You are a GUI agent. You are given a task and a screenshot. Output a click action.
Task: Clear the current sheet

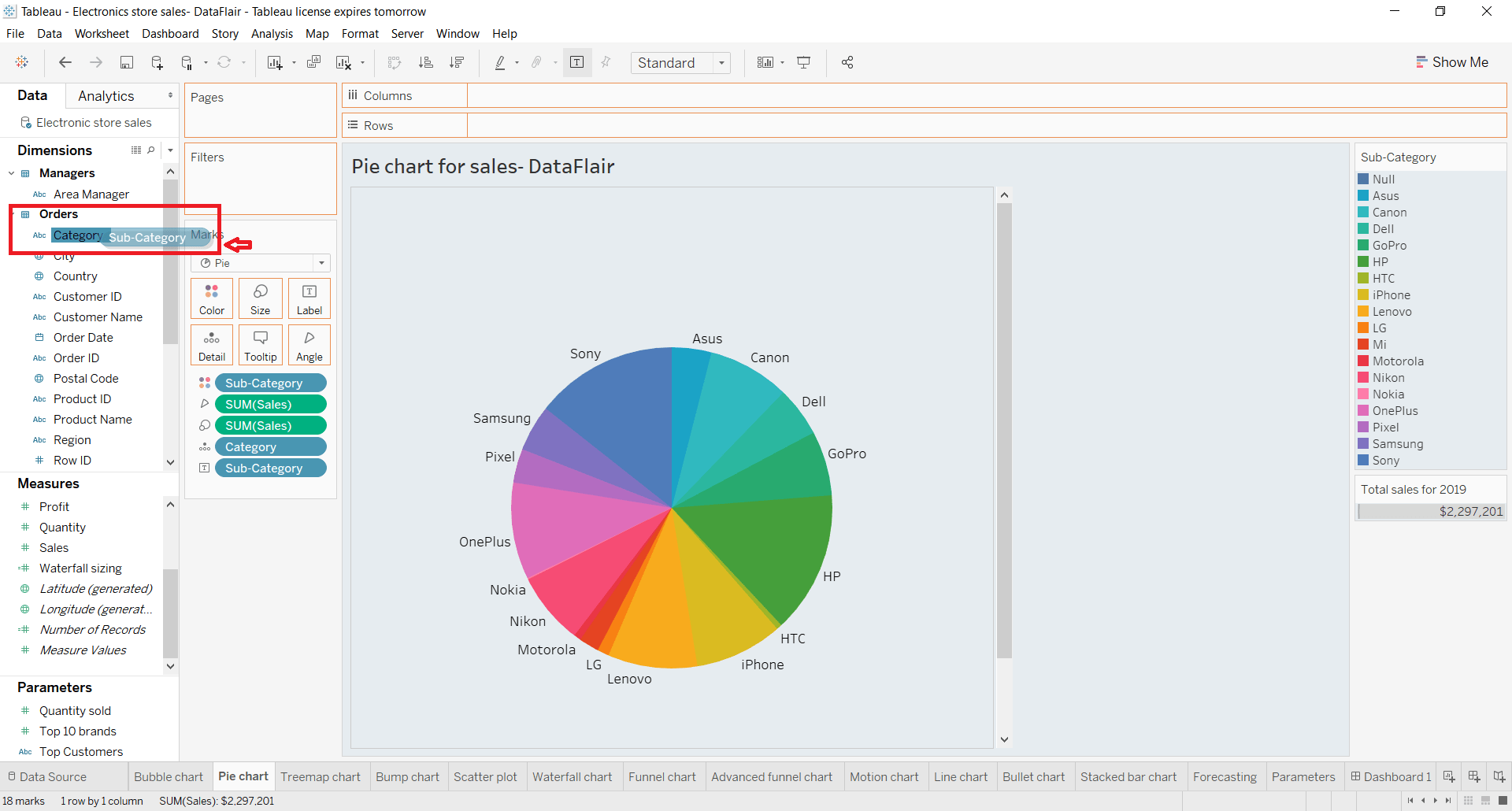[x=344, y=62]
